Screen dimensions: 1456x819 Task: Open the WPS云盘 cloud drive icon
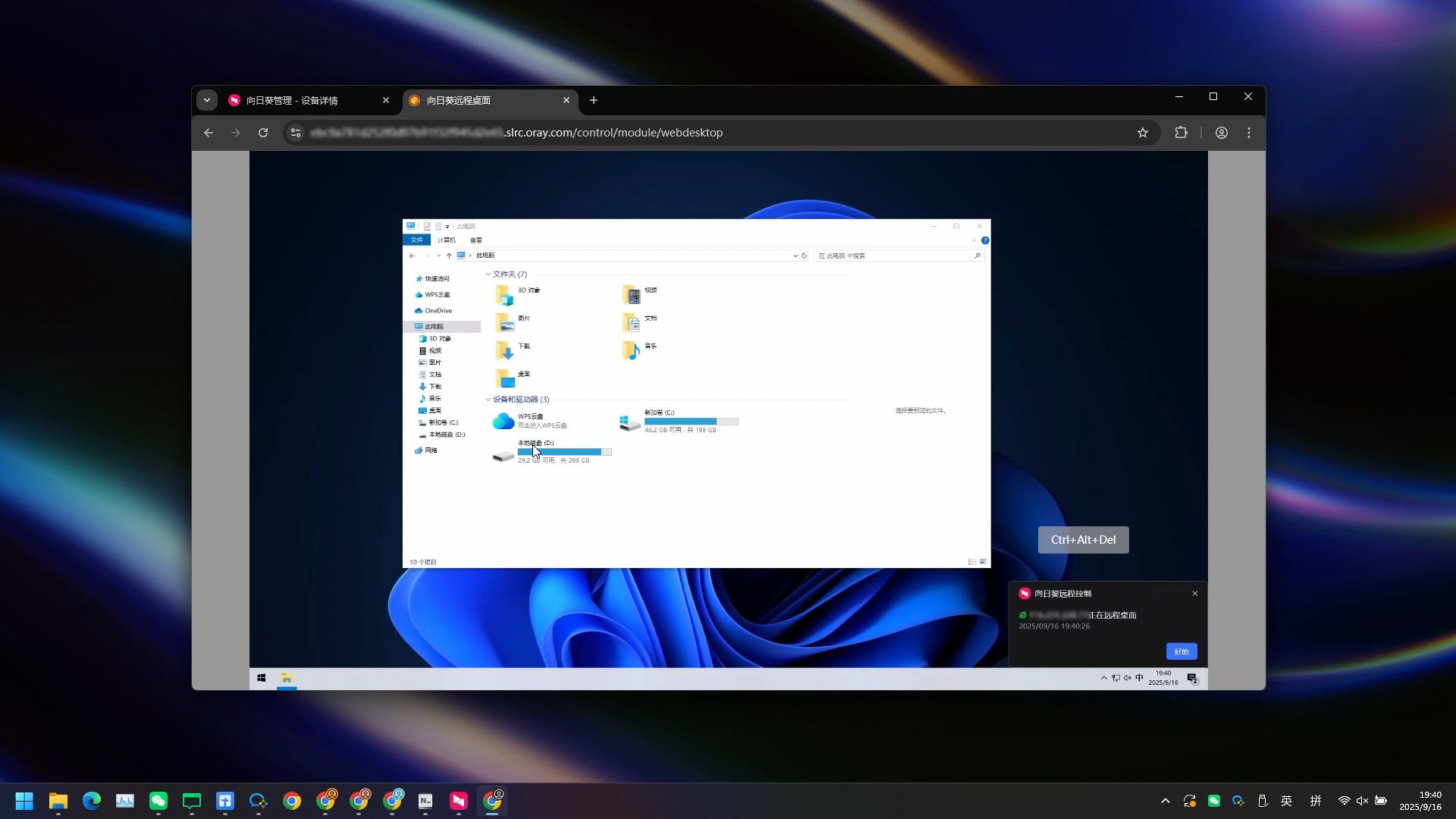[x=503, y=421]
